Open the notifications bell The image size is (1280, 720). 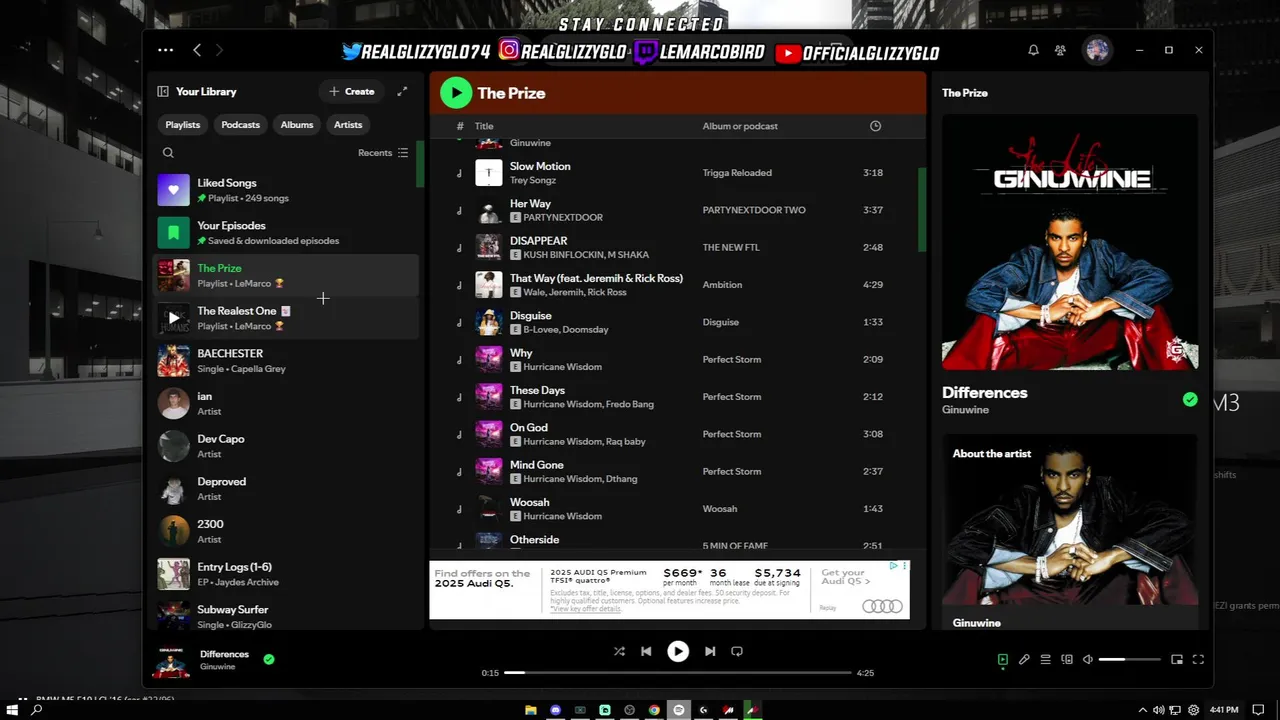coord(1033,50)
